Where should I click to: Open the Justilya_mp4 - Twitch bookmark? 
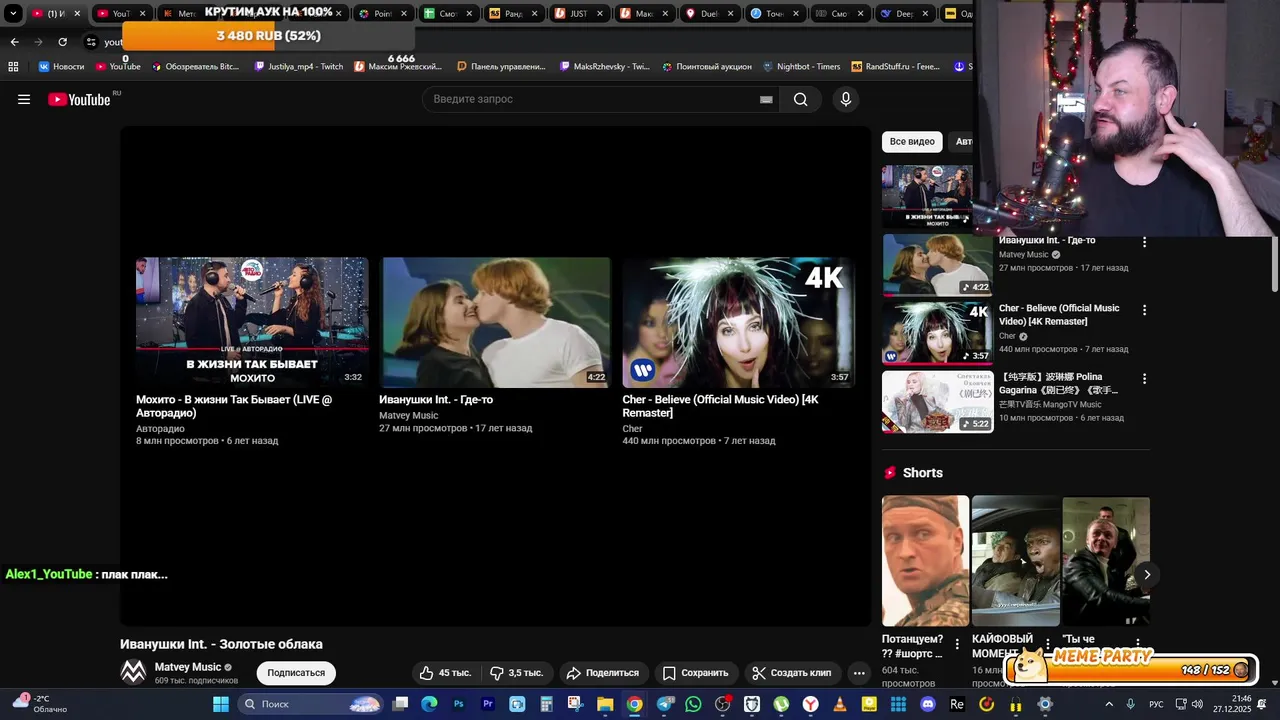pyautogui.click(x=299, y=66)
